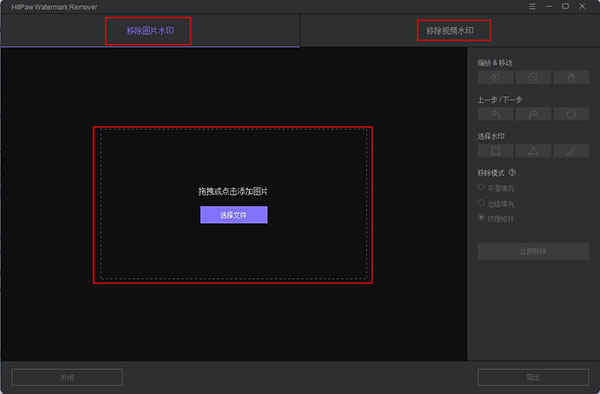The height and width of the screenshot is (394, 600).
Task: Click the dashed drop area to add an image
Action: 234,204
